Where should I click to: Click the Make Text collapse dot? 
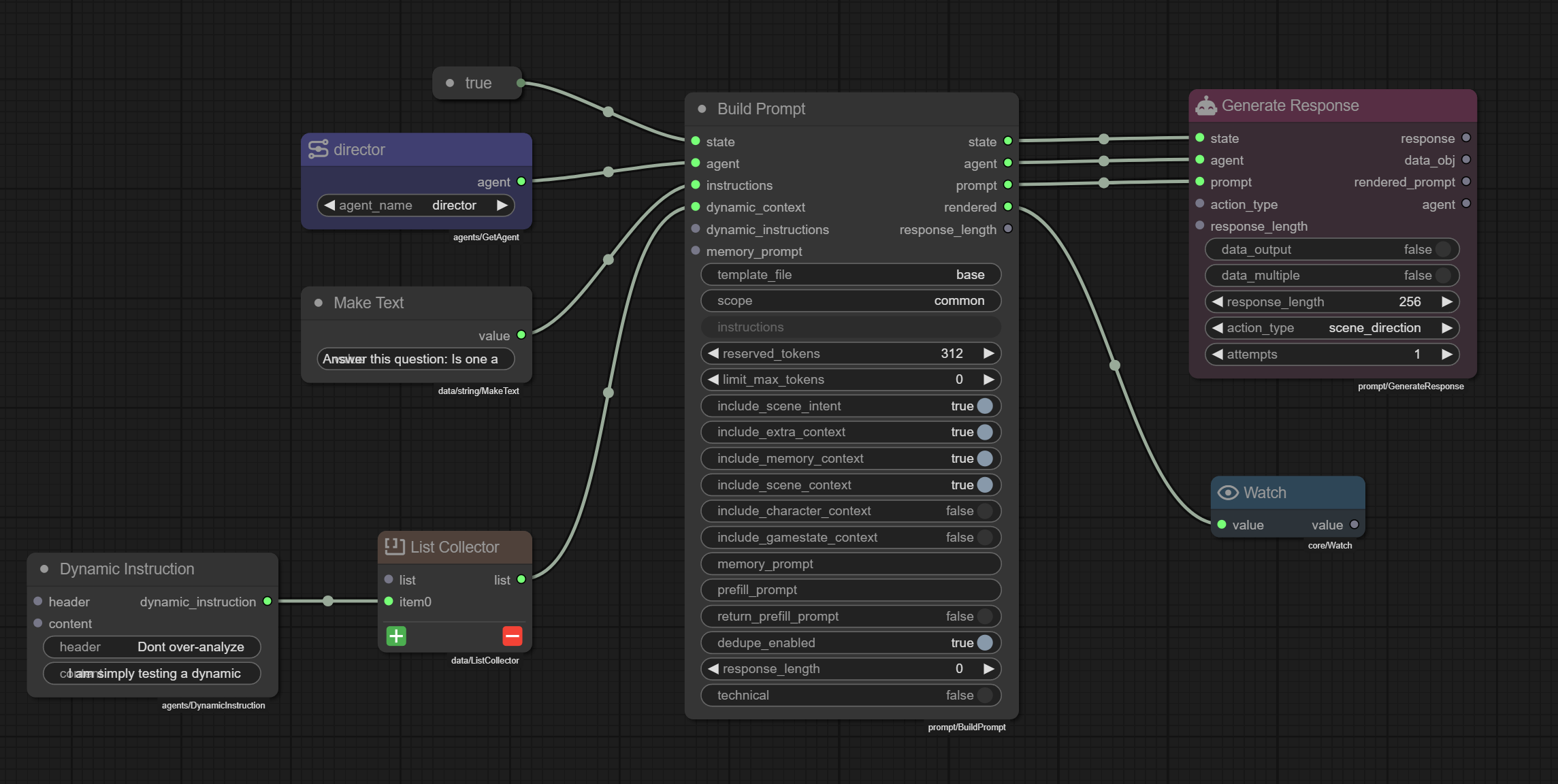tap(318, 303)
